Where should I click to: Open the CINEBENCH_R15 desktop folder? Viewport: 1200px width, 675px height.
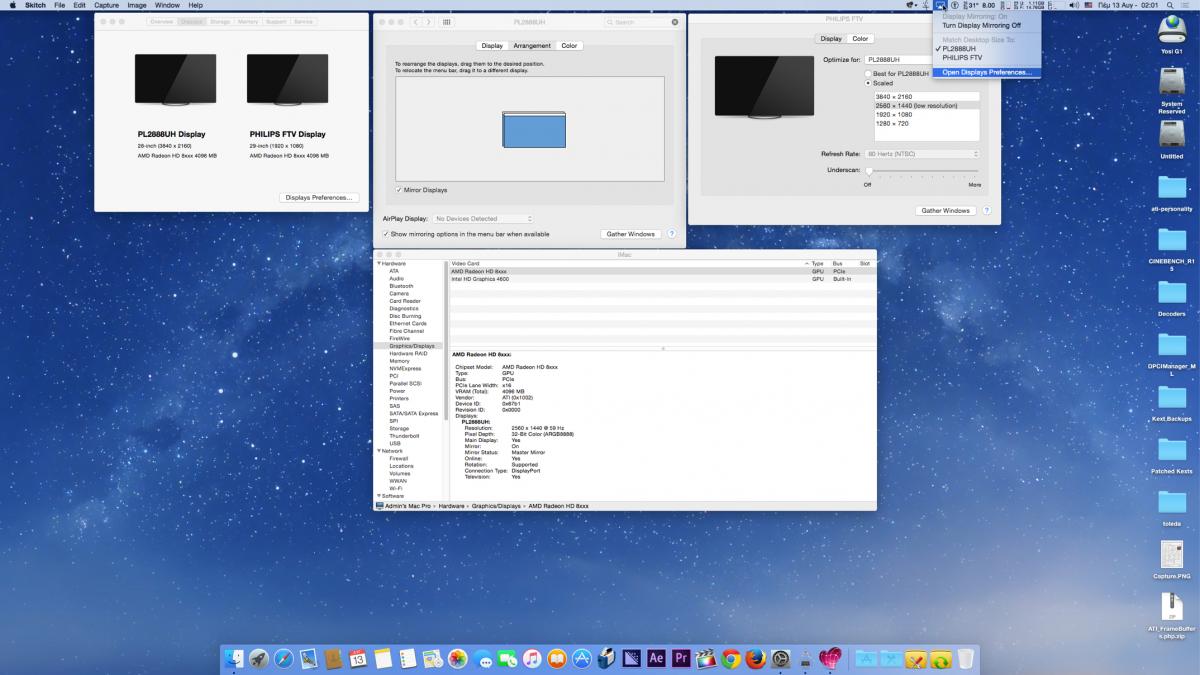coord(1171,242)
